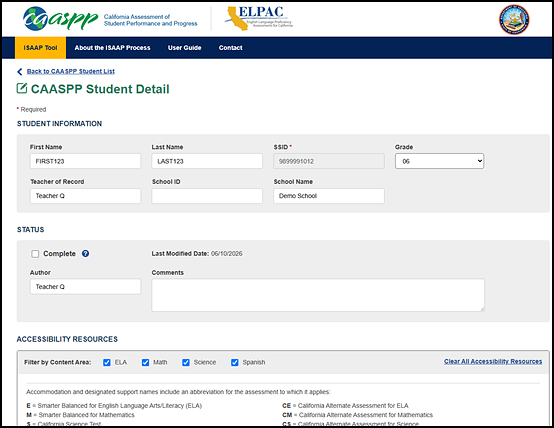The width and height of the screenshot is (554, 428).
Task: Click the back chevron arrow icon
Action: (20, 71)
